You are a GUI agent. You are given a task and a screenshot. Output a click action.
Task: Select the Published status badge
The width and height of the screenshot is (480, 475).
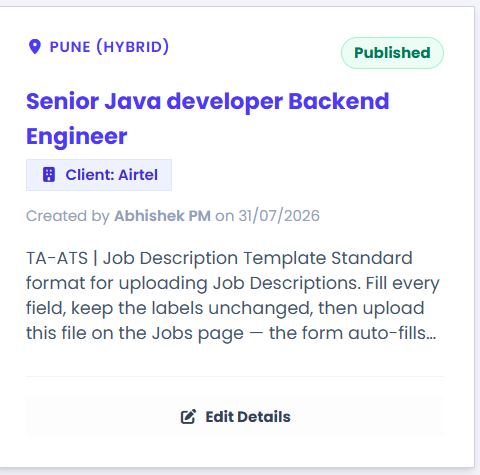[x=392, y=53]
